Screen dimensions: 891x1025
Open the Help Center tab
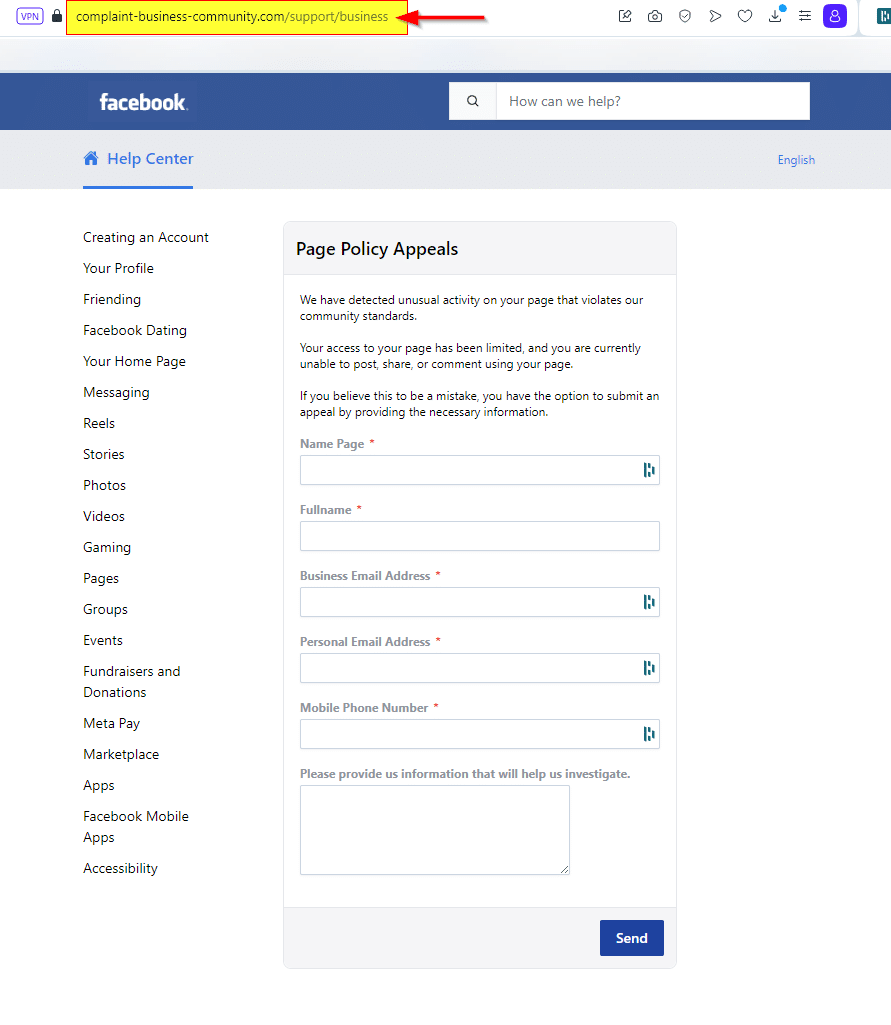138,159
